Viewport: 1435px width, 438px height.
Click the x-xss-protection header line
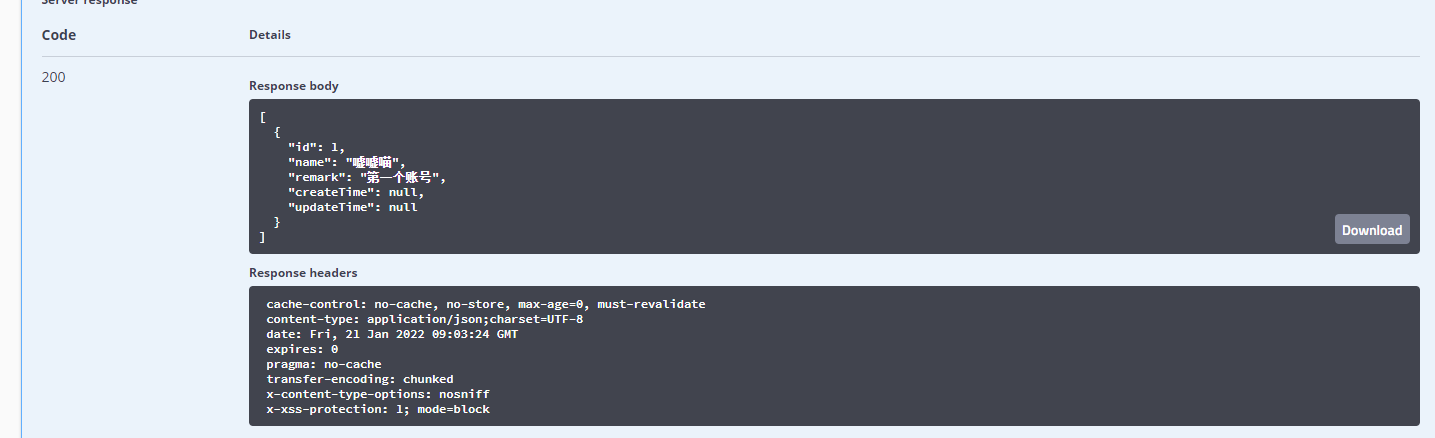[x=378, y=409]
